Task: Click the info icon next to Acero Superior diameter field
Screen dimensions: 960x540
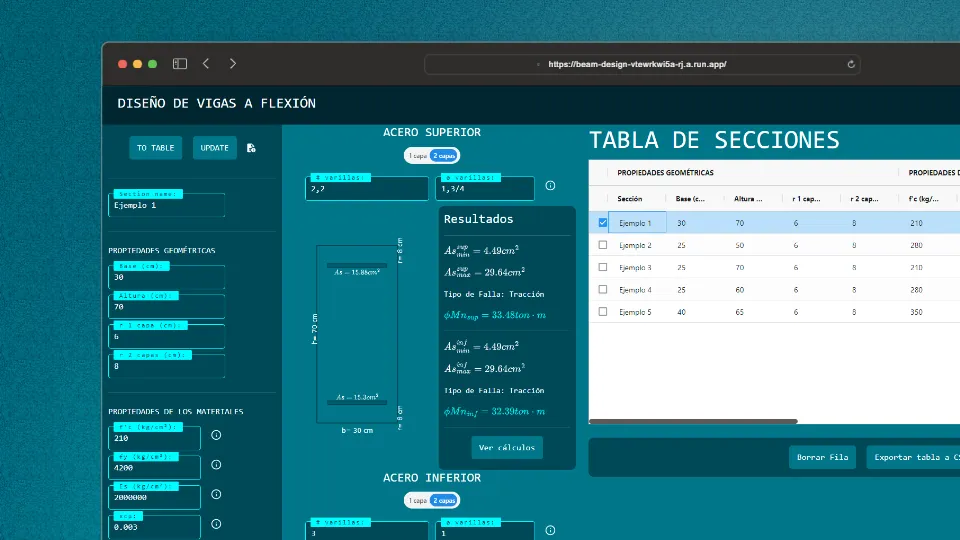Action: [550, 186]
